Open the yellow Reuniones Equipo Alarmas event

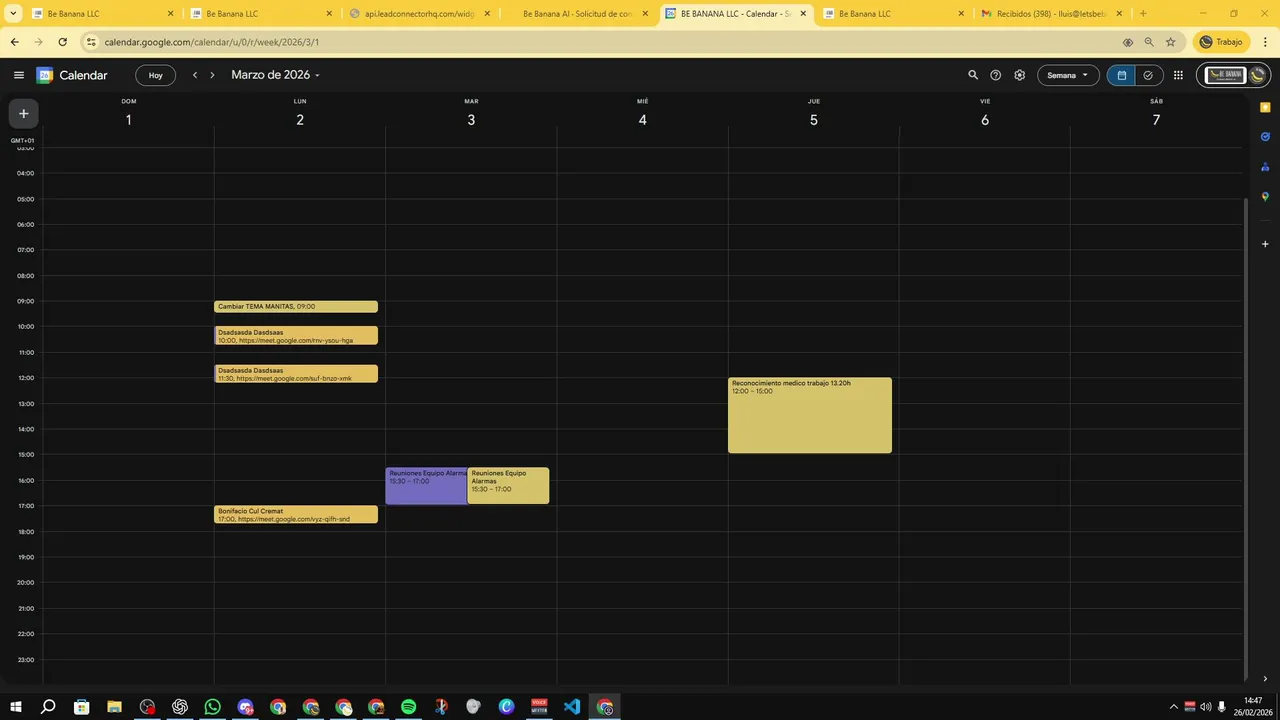pos(508,486)
